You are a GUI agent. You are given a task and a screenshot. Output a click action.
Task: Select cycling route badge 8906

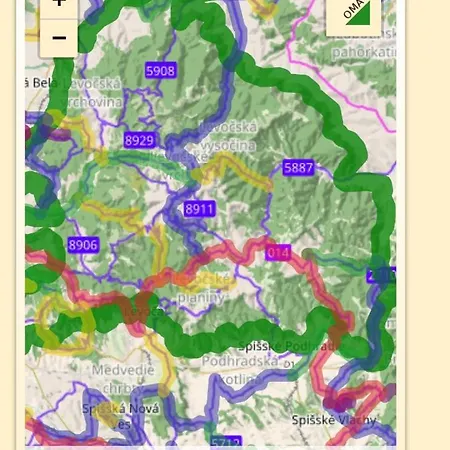(83, 245)
